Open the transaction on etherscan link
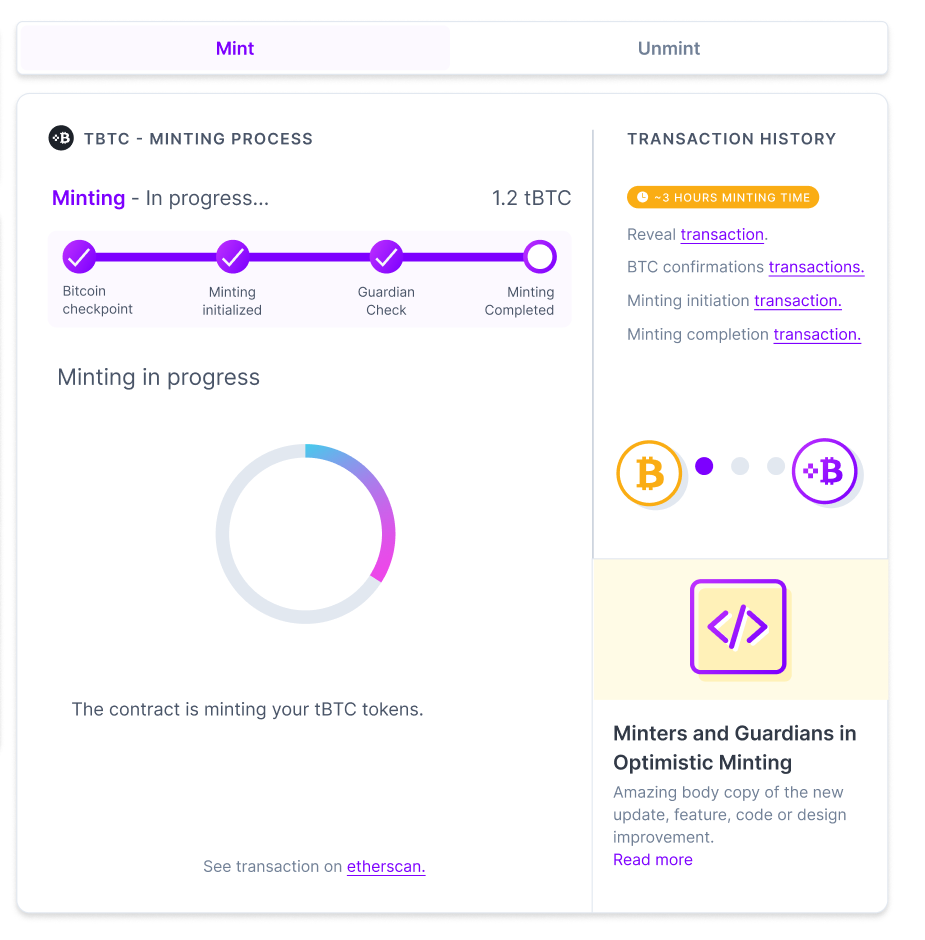The image size is (925, 940). tap(385, 866)
